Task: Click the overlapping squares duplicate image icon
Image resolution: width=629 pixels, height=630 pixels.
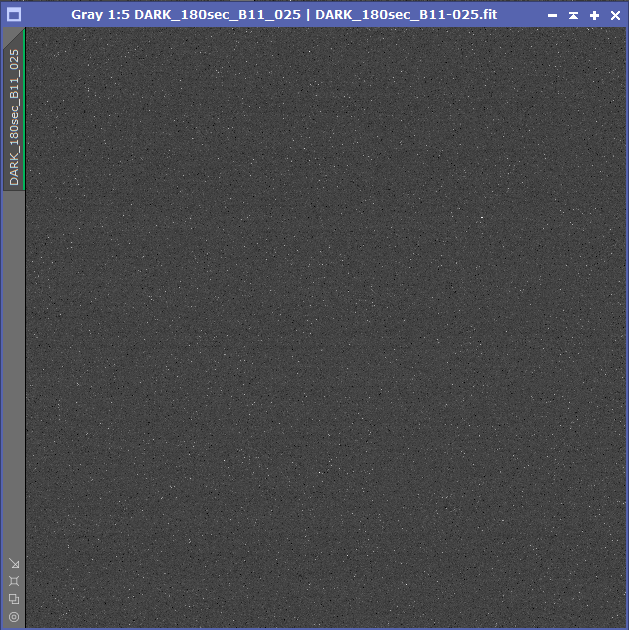Action: tap(14, 599)
